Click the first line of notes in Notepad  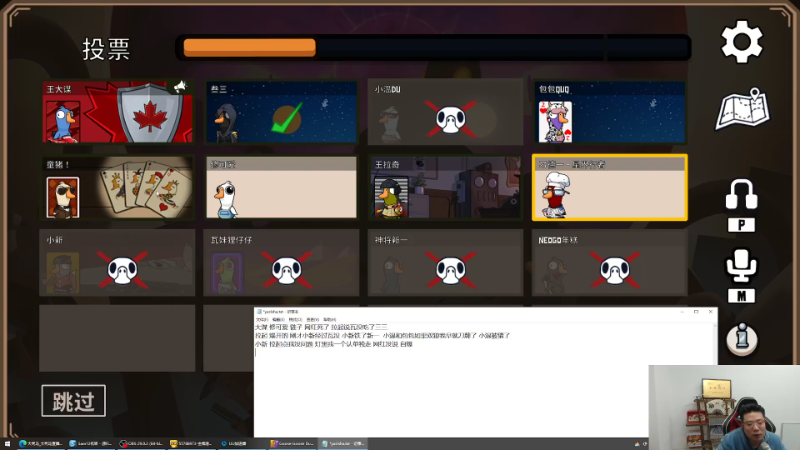[321, 327]
